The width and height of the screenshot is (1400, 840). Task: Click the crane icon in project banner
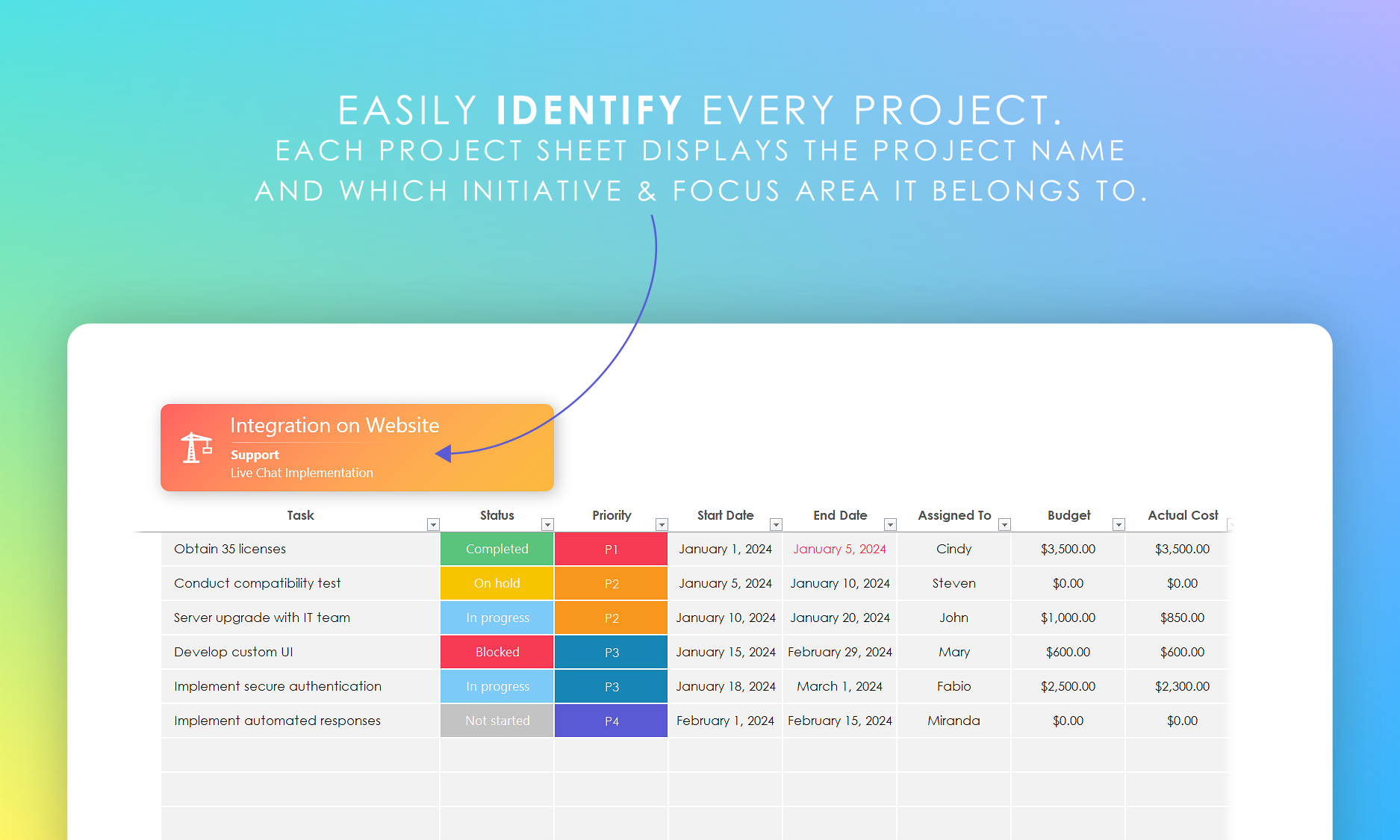click(196, 448)
